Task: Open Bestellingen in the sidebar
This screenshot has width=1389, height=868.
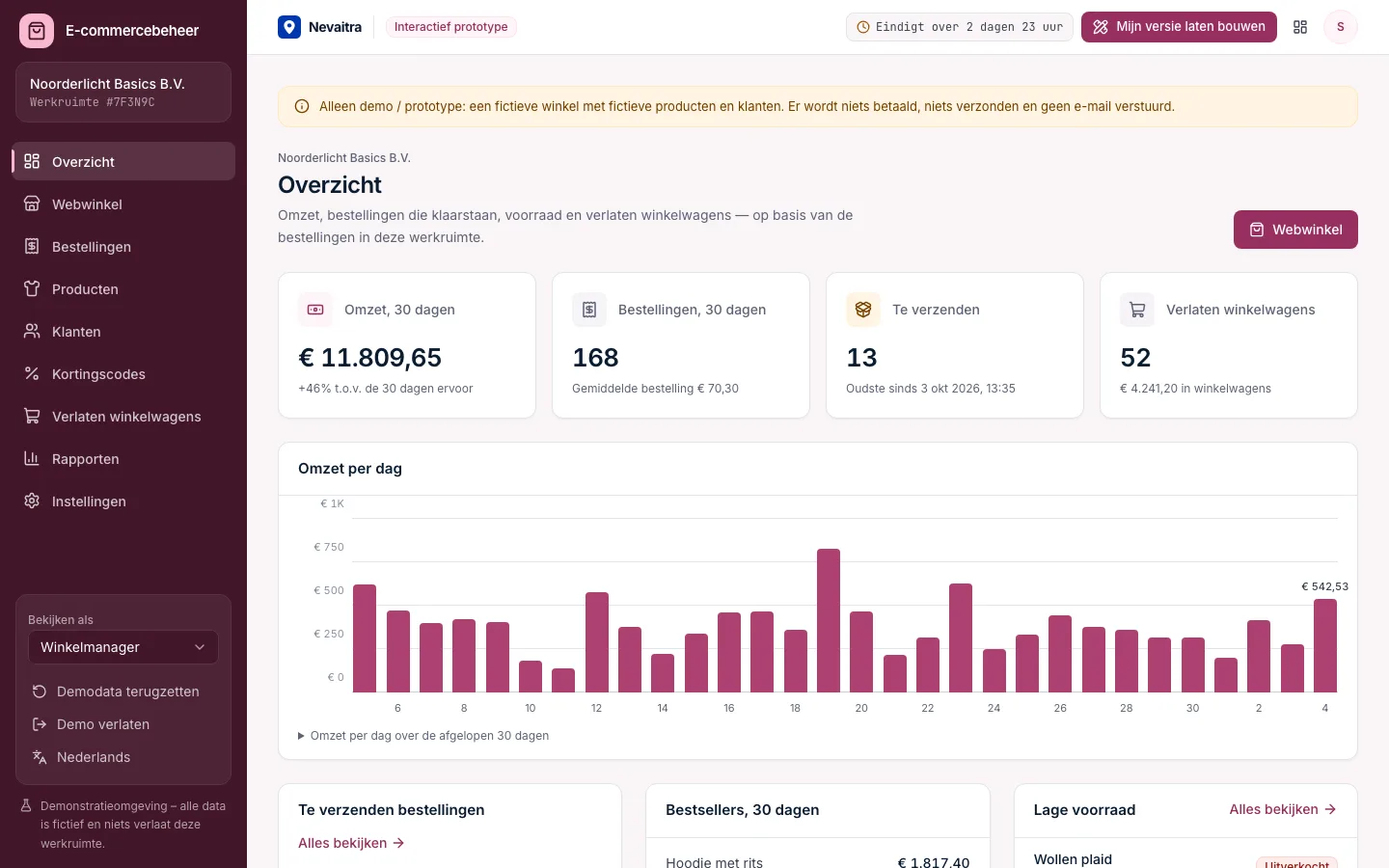Action: click(x=123, y=246)
